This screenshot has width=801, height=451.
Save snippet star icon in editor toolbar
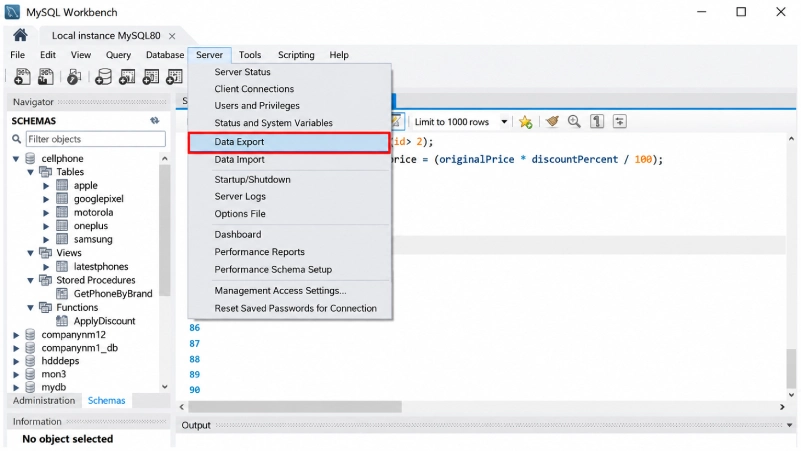tap(525, 122)
